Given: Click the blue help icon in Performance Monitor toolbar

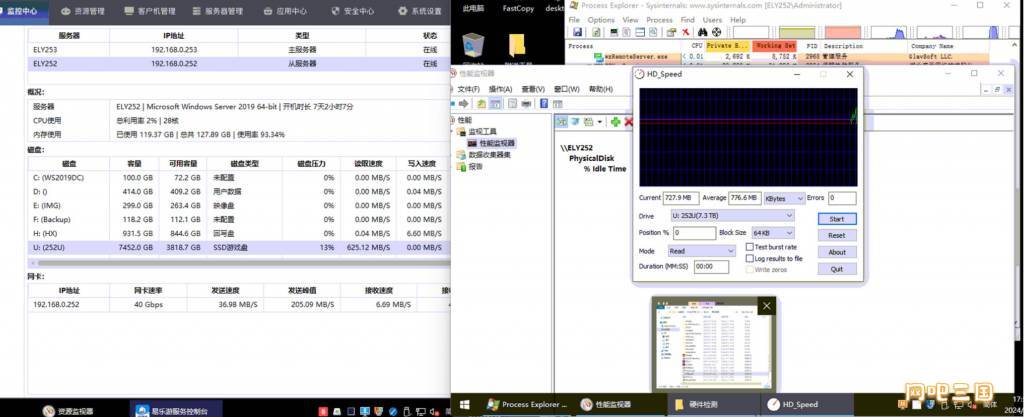Looking at the screenshot, I should coord(544,104).
